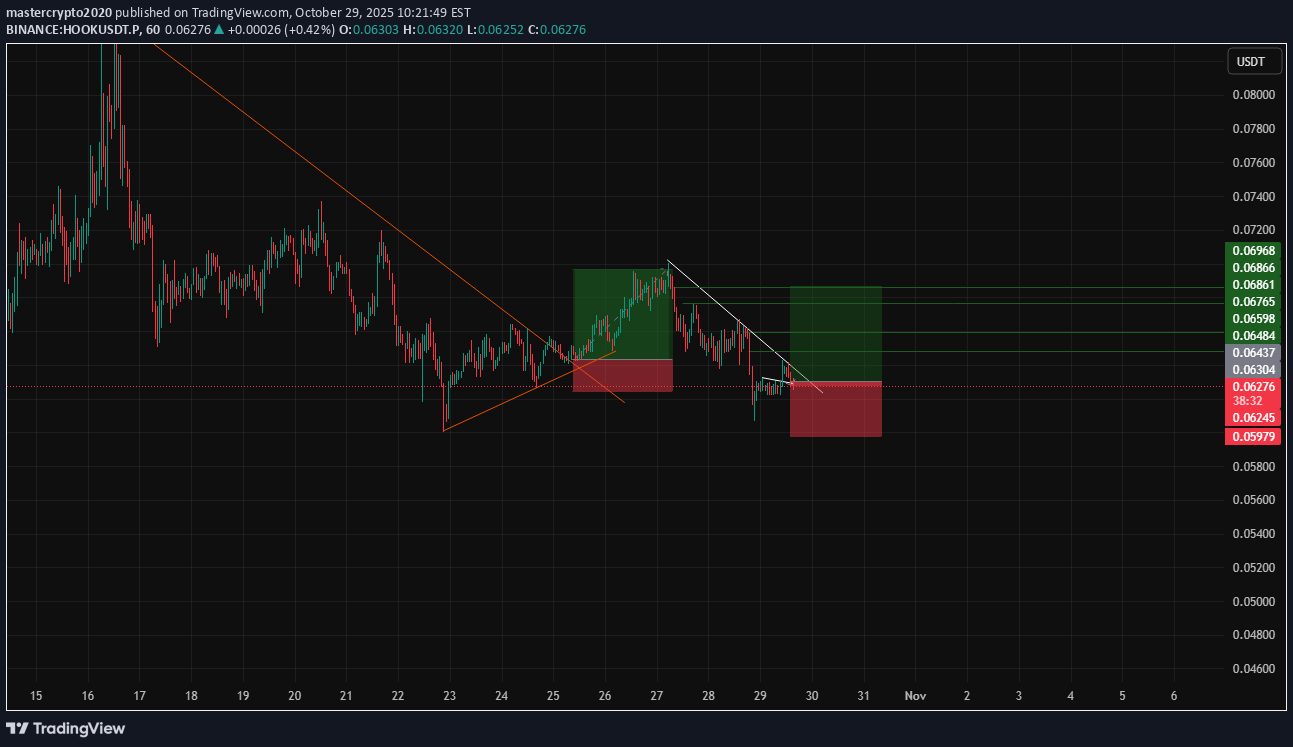Click the BINANCE:HOOKUSDT.P symbol title
The image size is (1293, 747).
pos(68,30)
